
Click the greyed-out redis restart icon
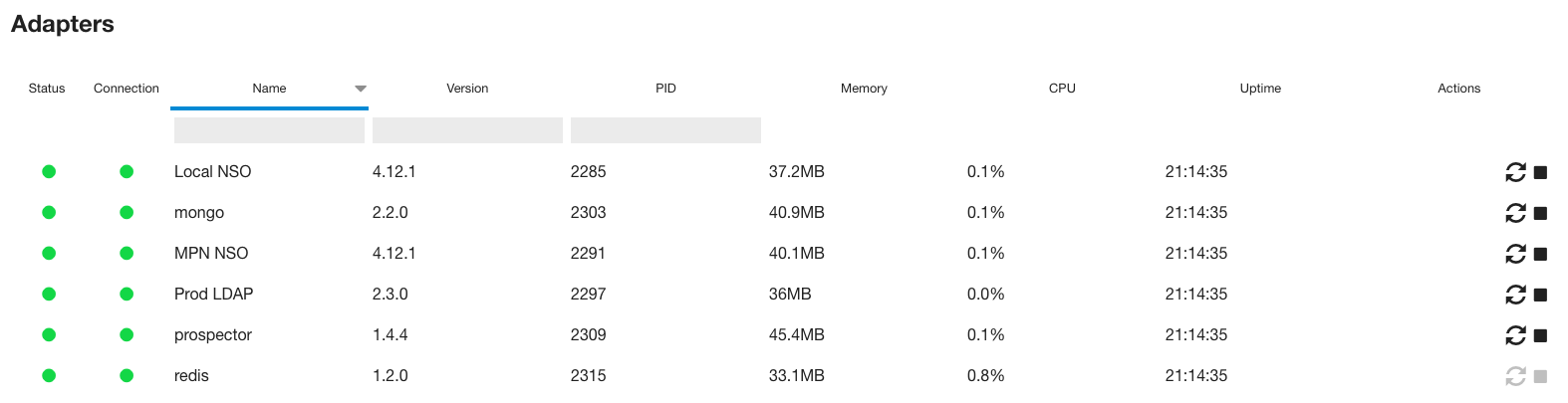[x=1515, y=376]
